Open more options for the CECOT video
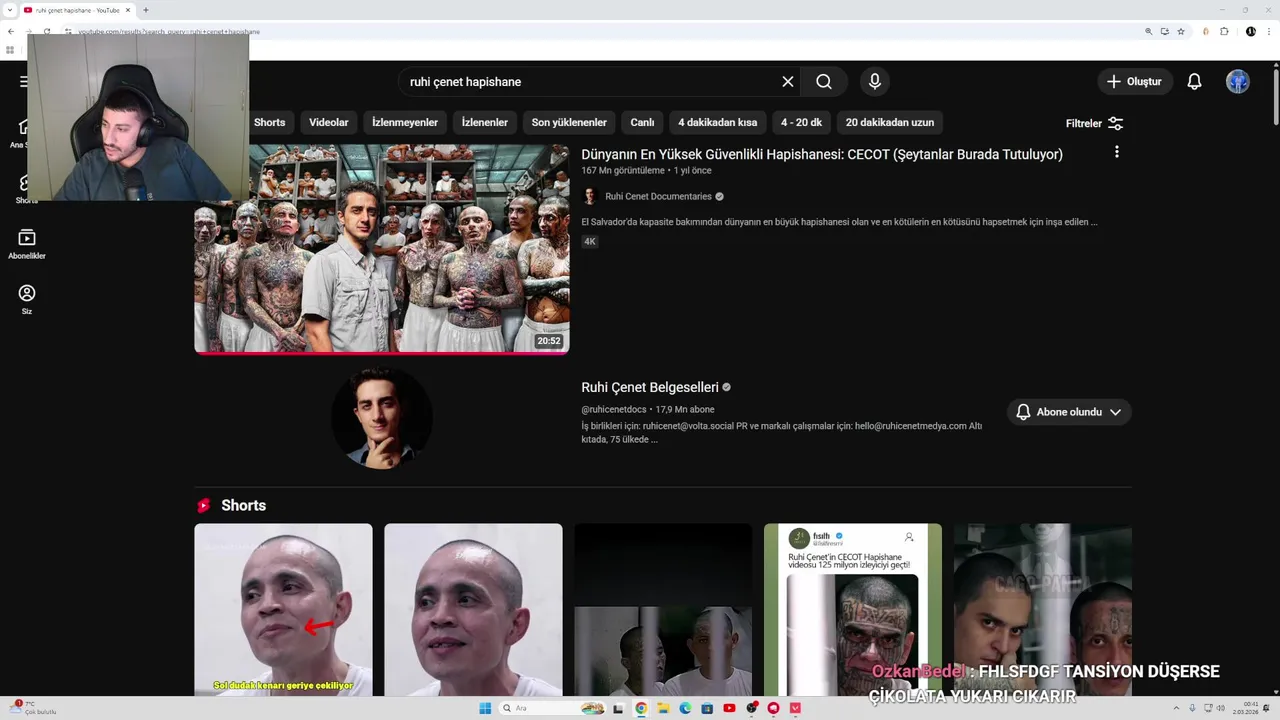This screenshot has height=720, width=1280. (x=1117, y=152)
